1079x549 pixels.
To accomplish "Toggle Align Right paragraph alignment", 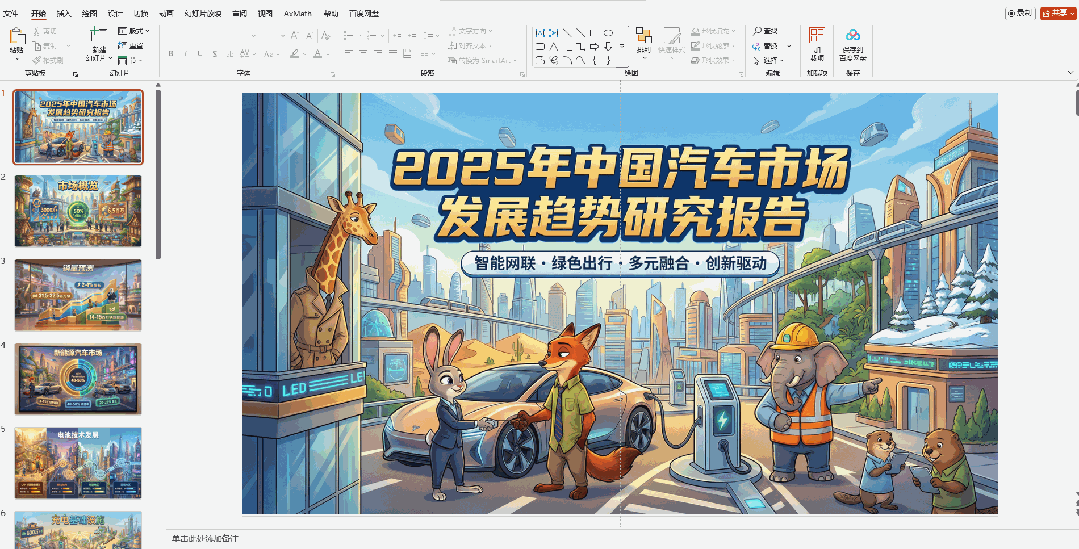I will pyautogui.click(x=378, y=54).
